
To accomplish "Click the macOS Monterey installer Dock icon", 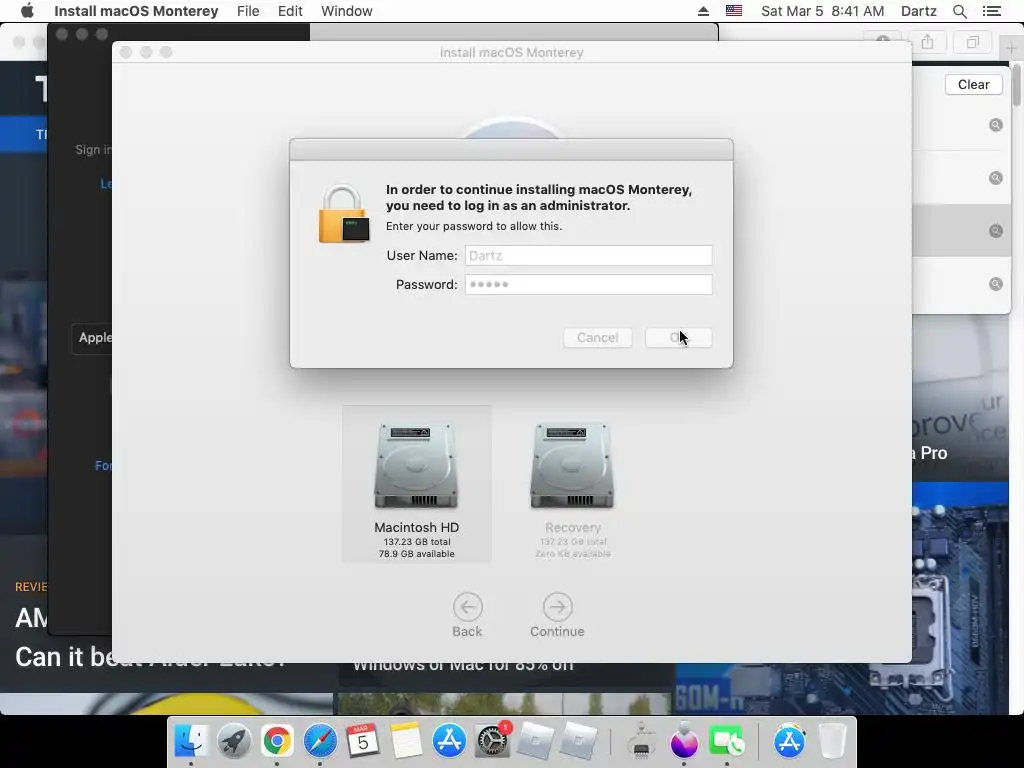I will coord(684,741).
